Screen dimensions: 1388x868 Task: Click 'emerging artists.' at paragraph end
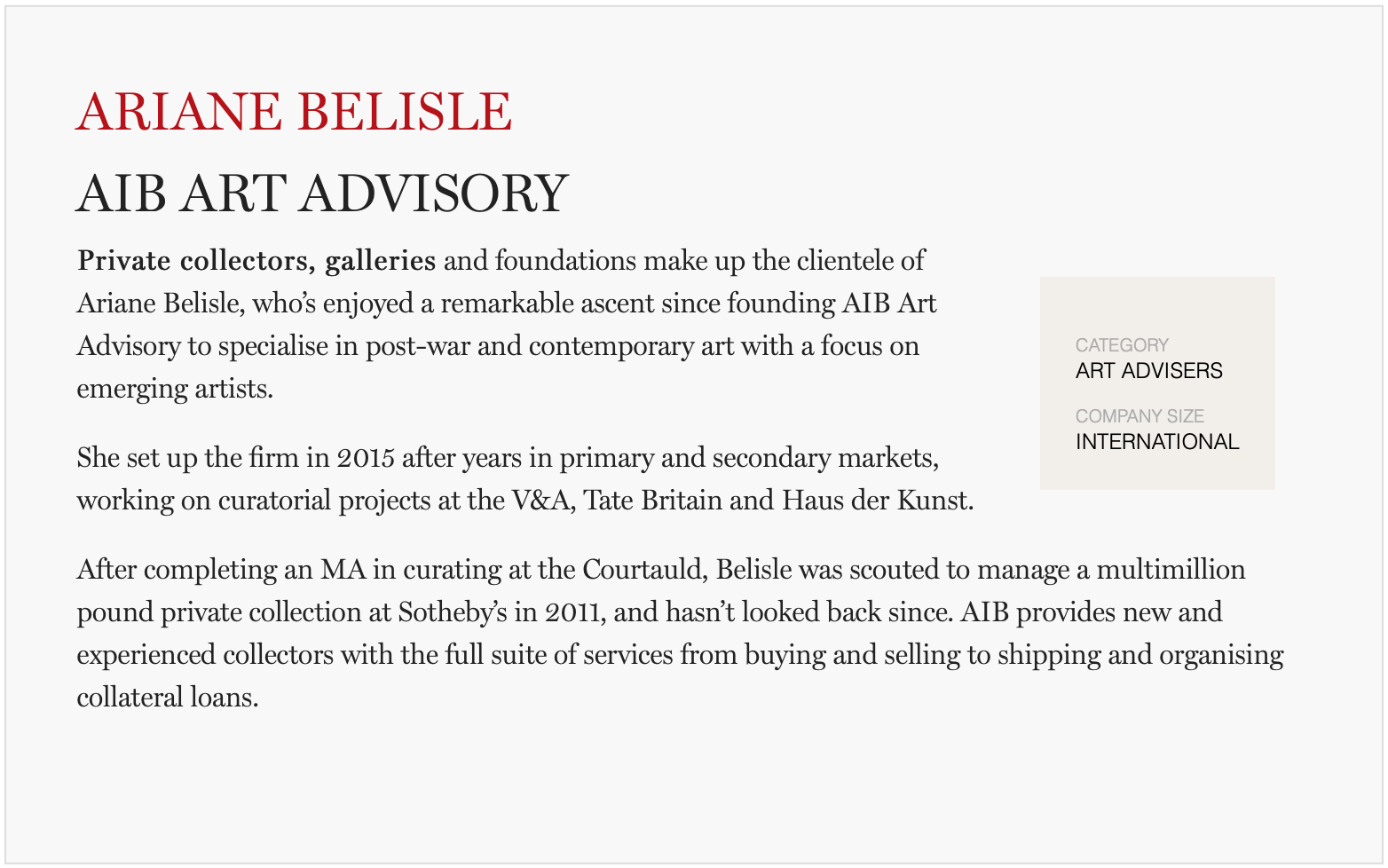[175, 389]
